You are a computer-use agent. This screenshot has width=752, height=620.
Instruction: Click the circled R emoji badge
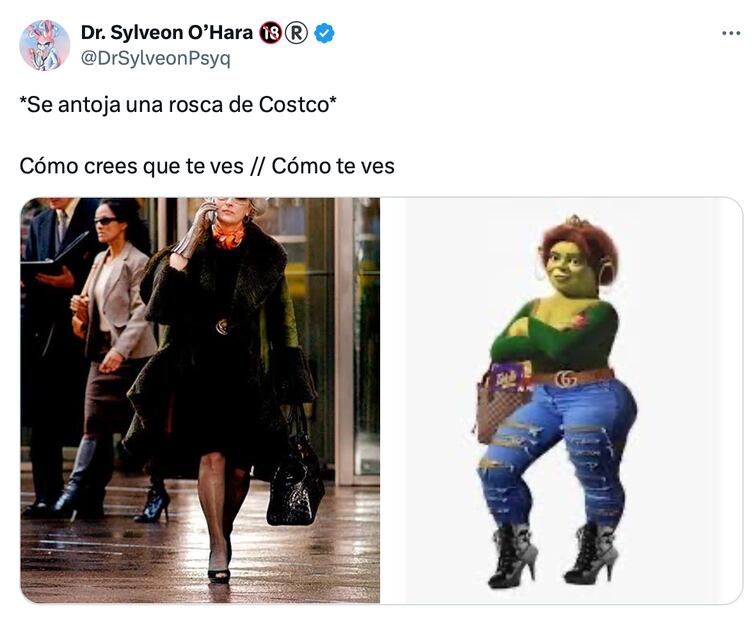[297, 34]
